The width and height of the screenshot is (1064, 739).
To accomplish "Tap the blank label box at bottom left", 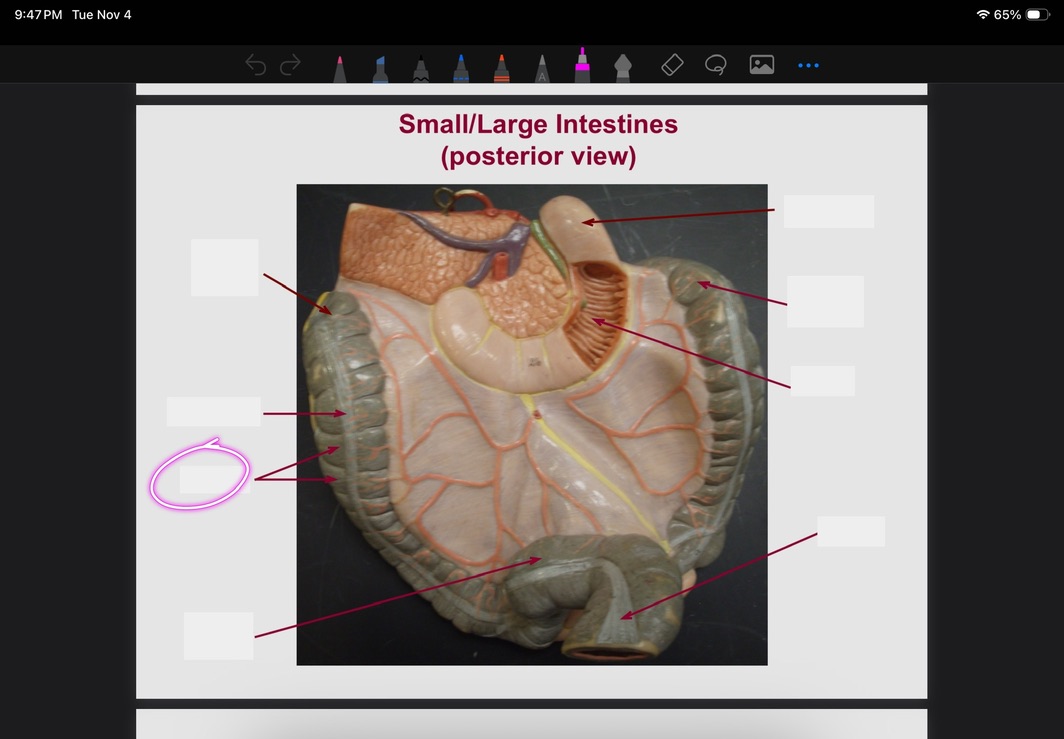I will (x=218, y=636).
